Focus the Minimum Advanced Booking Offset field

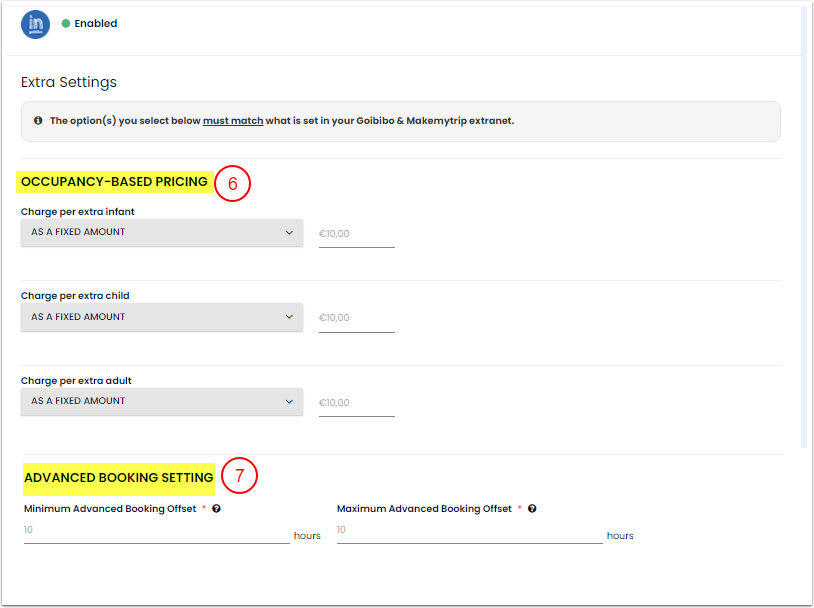[156, 530]
